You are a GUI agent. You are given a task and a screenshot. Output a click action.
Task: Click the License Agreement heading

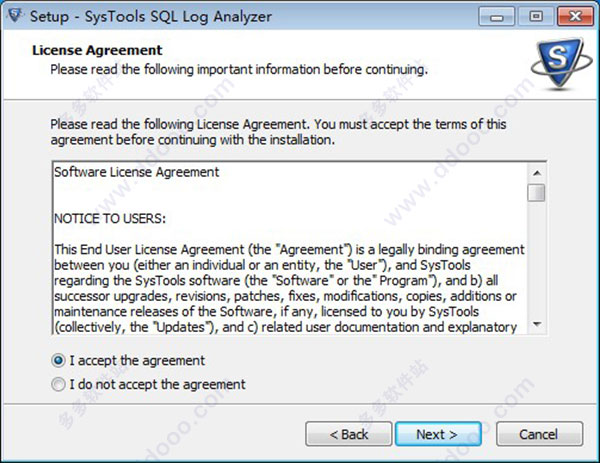click(97, 50)
